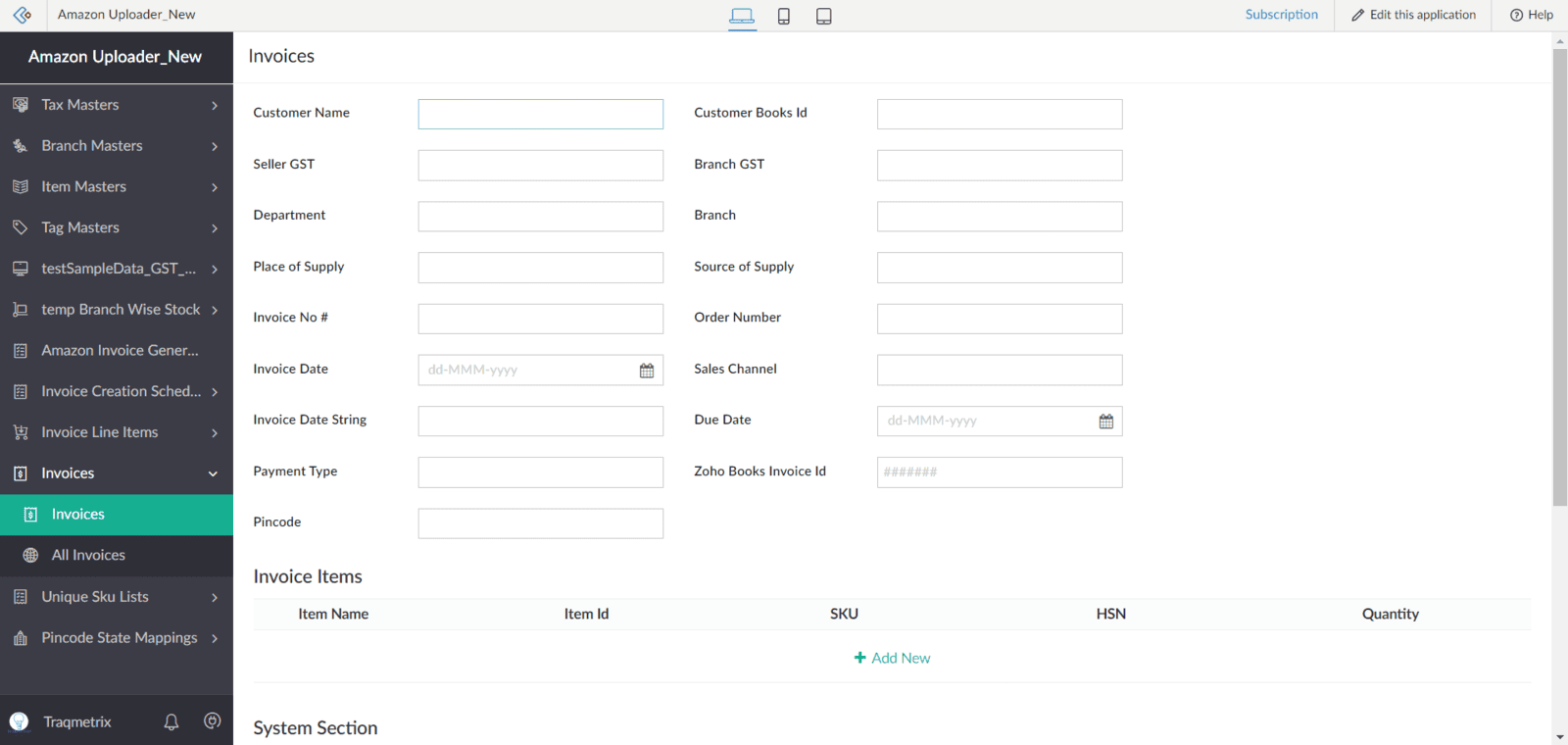This screenshot has width=1568, height=745.
Task: Expand the testSampleData_GST chevron
Action: click(x=215, y=269)
